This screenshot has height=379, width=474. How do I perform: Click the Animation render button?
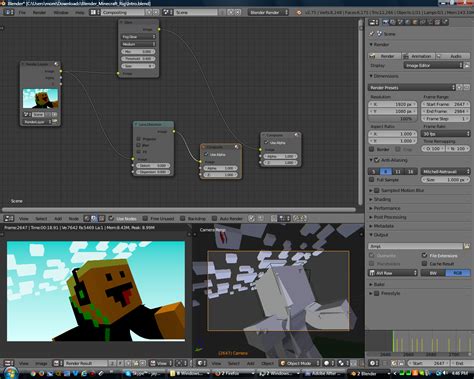pyautogui.click(x=419, y=56)
